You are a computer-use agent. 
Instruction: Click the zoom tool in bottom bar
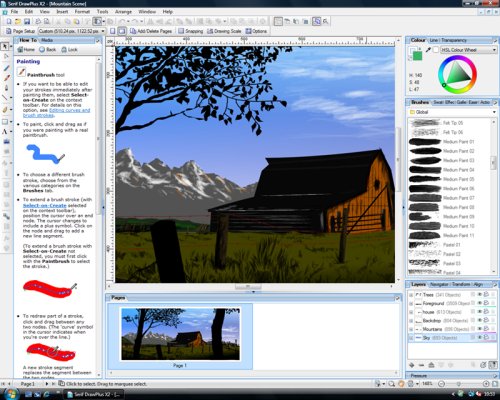[x=392, y=384]
